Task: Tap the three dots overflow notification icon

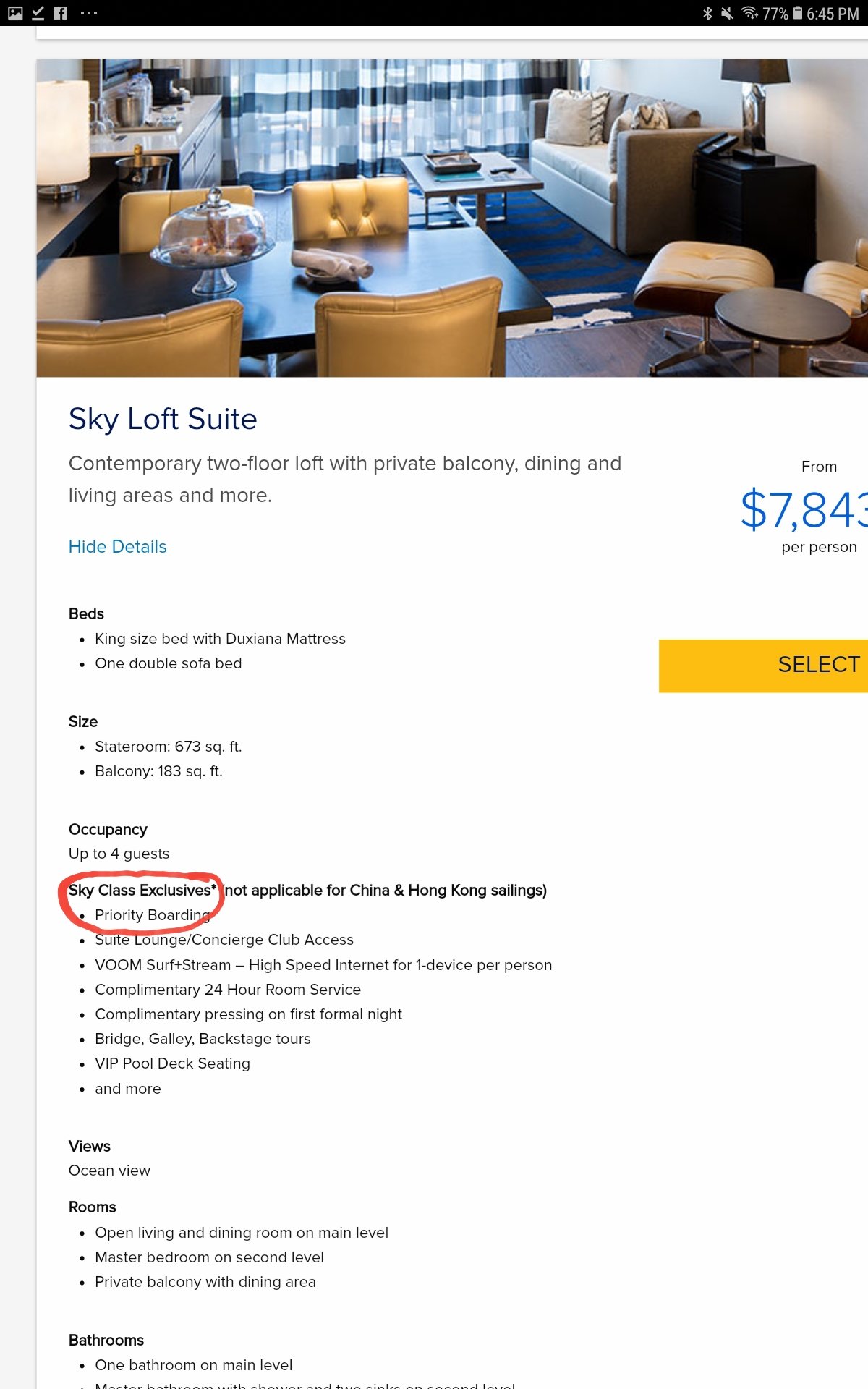Action: point(88,13)
